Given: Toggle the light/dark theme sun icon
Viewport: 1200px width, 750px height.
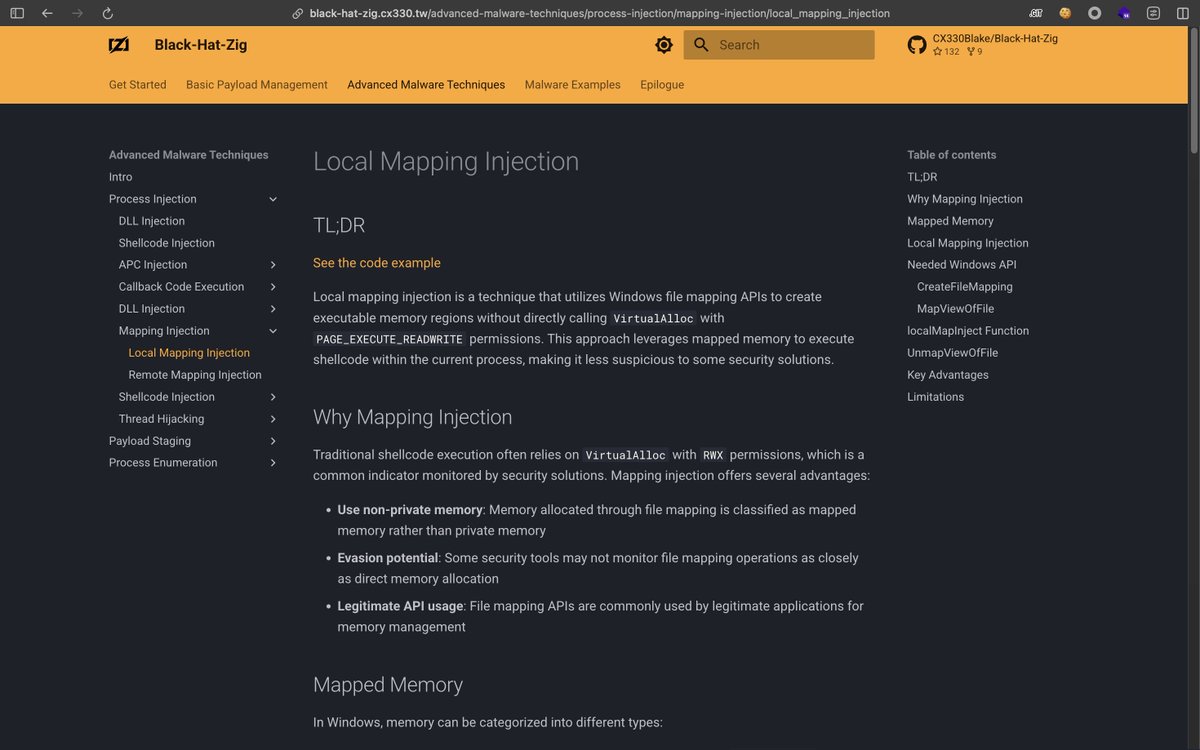Looking at the screenshot, I should [x=664, y=45].
